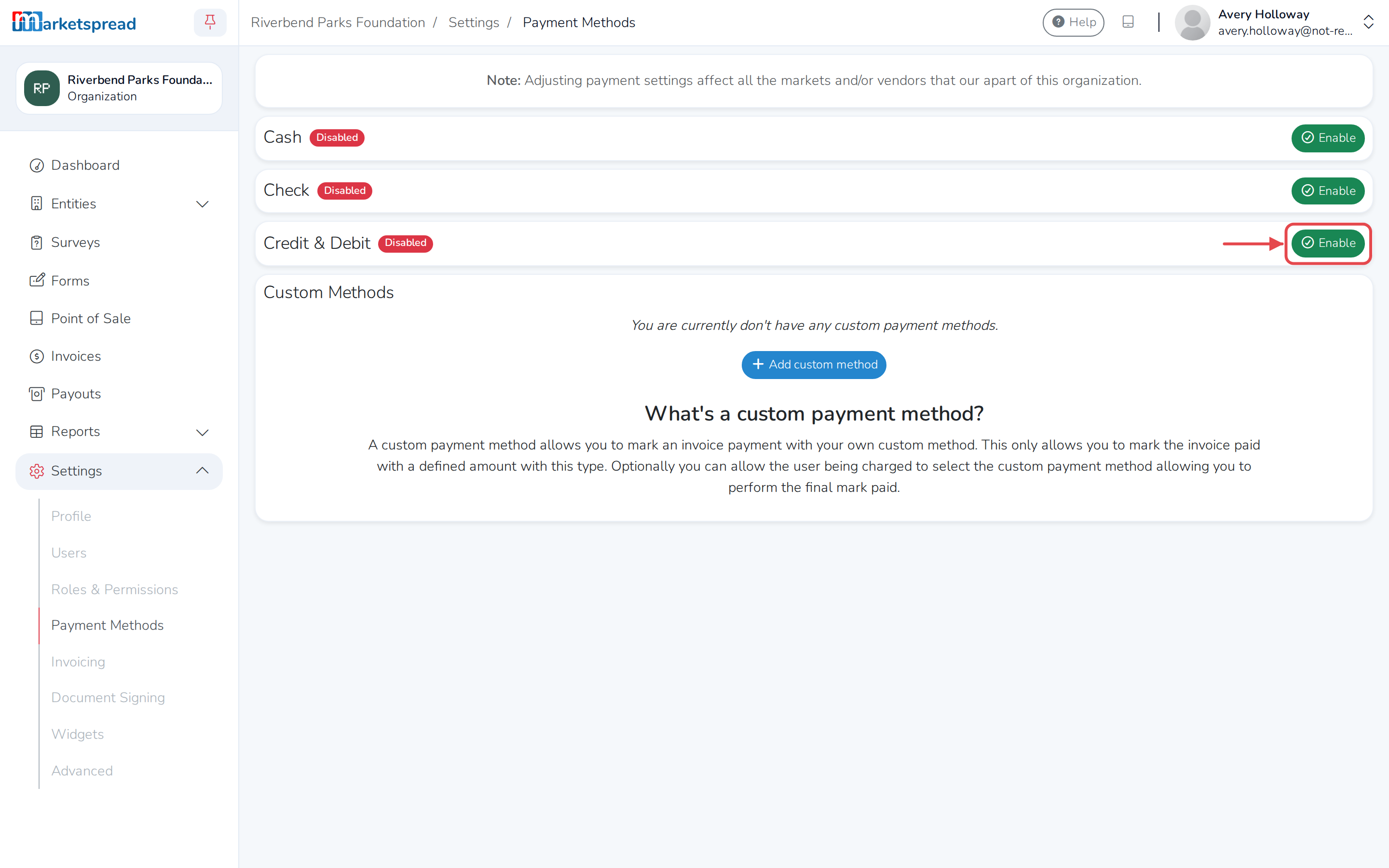The image size is (1389, 868).
Task: Open the Riverbend Parks Foundation organization card
Action: pos(119,88)
